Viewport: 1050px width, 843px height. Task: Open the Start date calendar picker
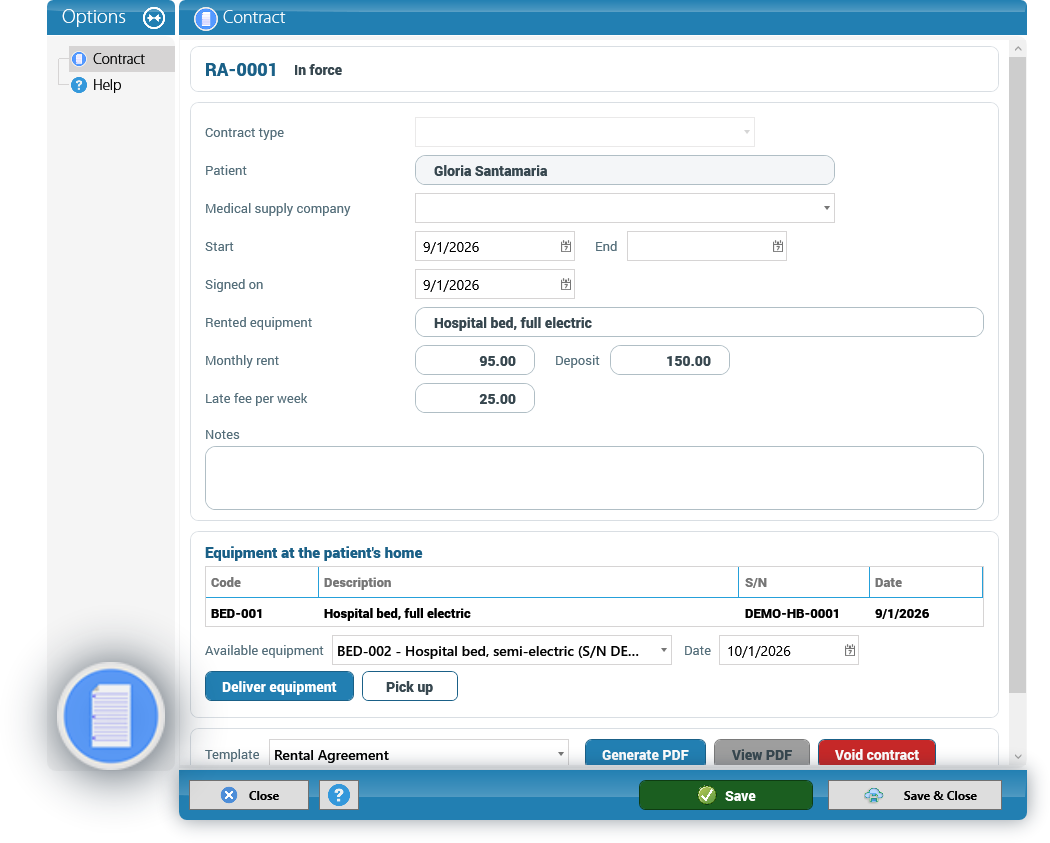tap(566, 246)
